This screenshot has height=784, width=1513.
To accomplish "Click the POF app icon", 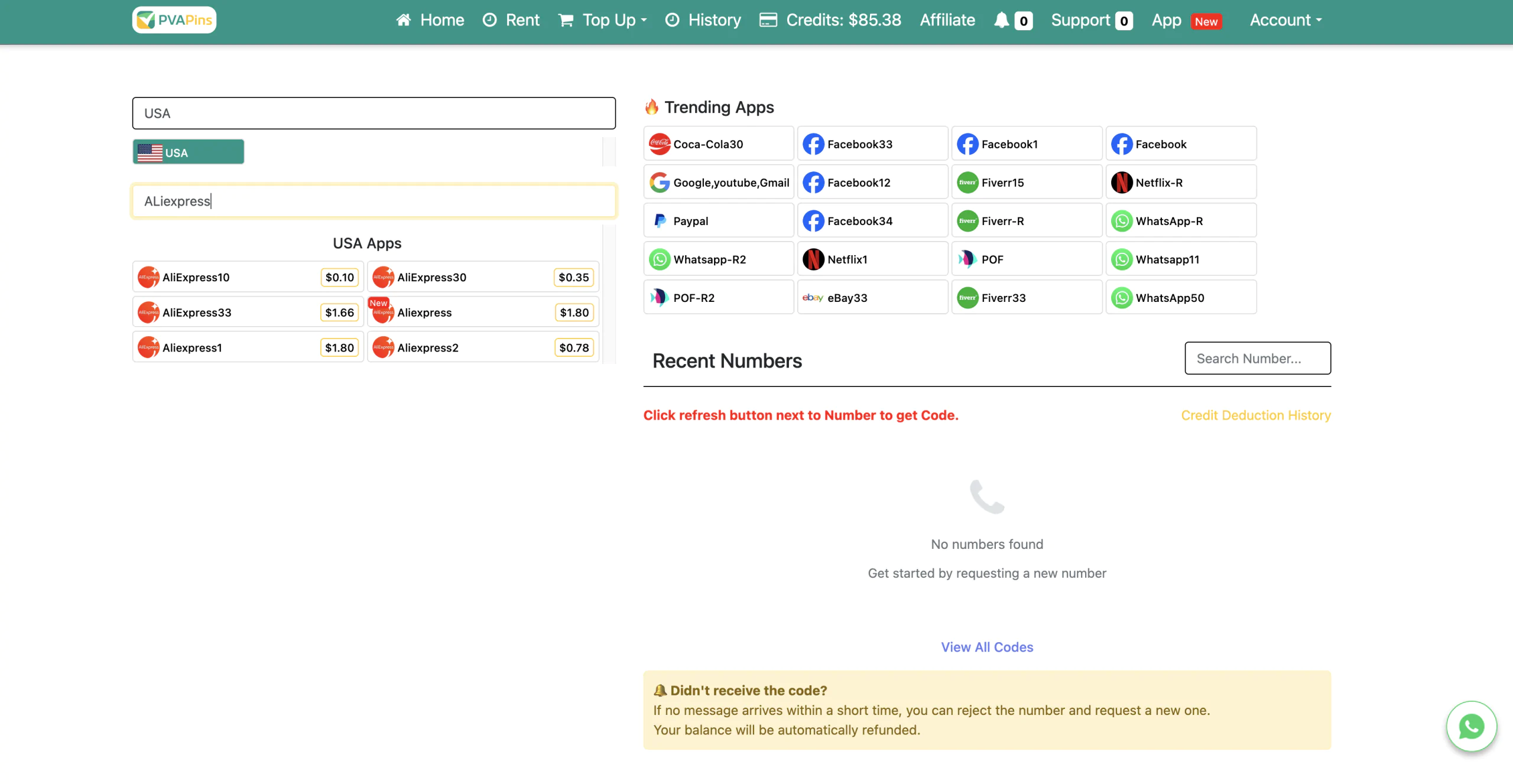I will (x=967, y=259).
